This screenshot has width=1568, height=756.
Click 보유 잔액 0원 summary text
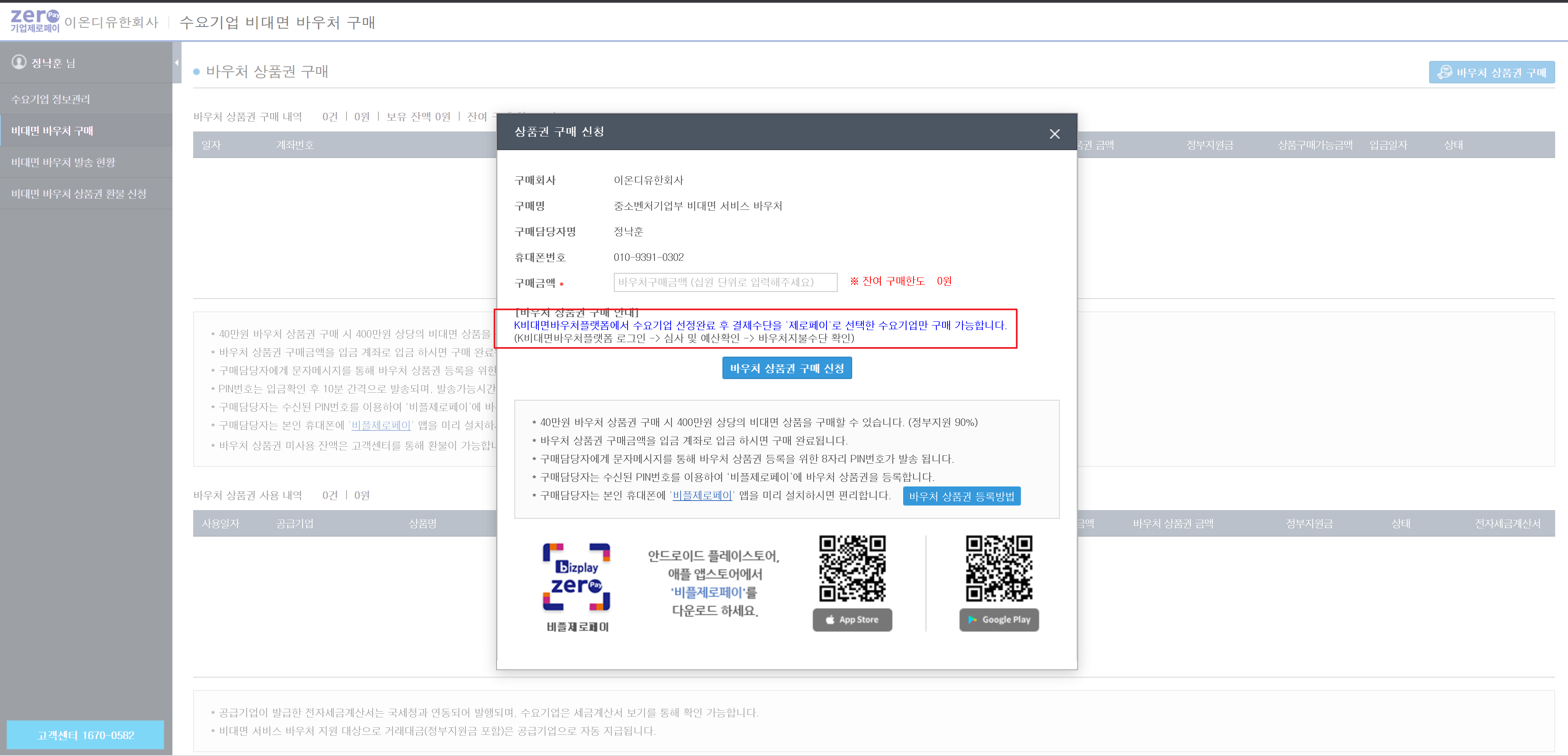tap(418, 117)
